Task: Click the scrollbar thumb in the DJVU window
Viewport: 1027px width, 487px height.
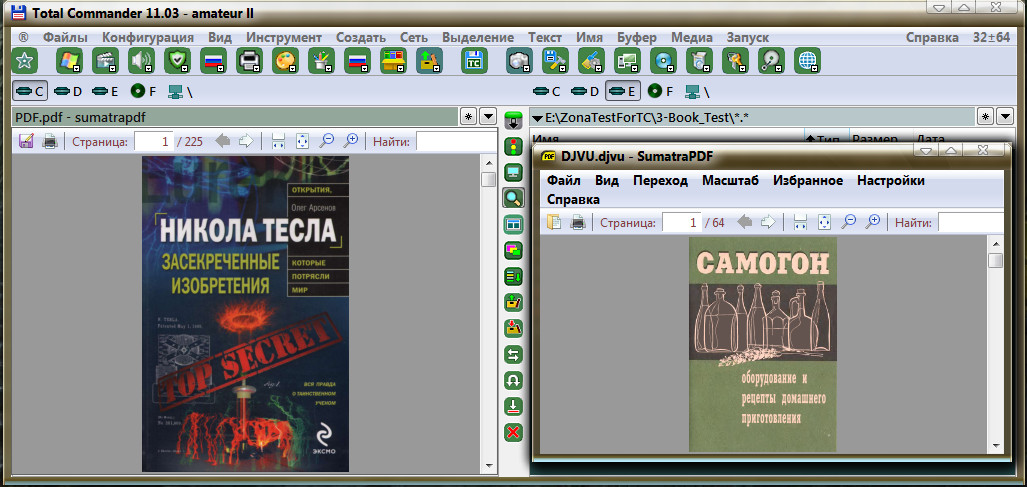Action: click(x=996, y=260)
